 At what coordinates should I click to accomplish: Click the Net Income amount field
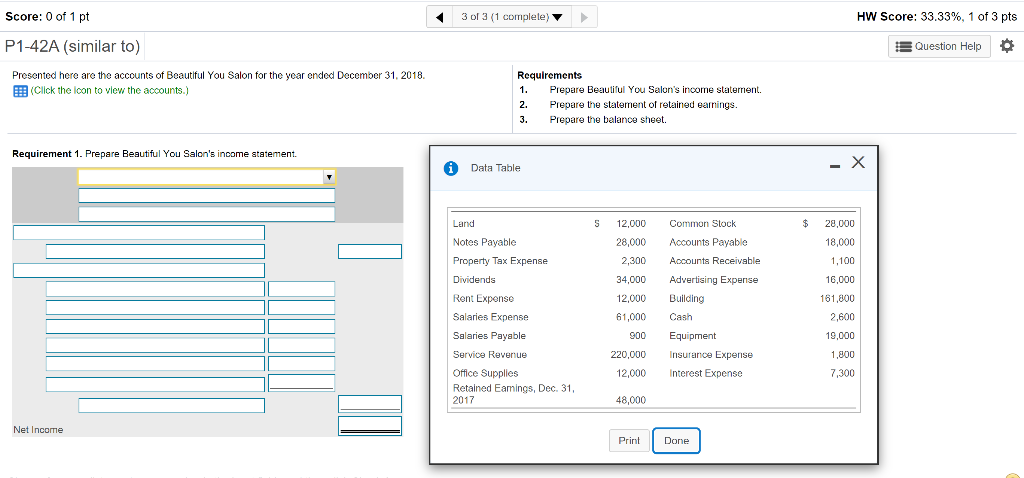point(370,426)
